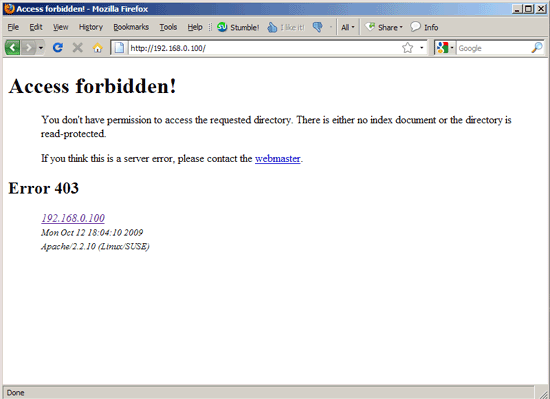
Task: Reload the page with the refresh icon
Action: tap(58, 47)
